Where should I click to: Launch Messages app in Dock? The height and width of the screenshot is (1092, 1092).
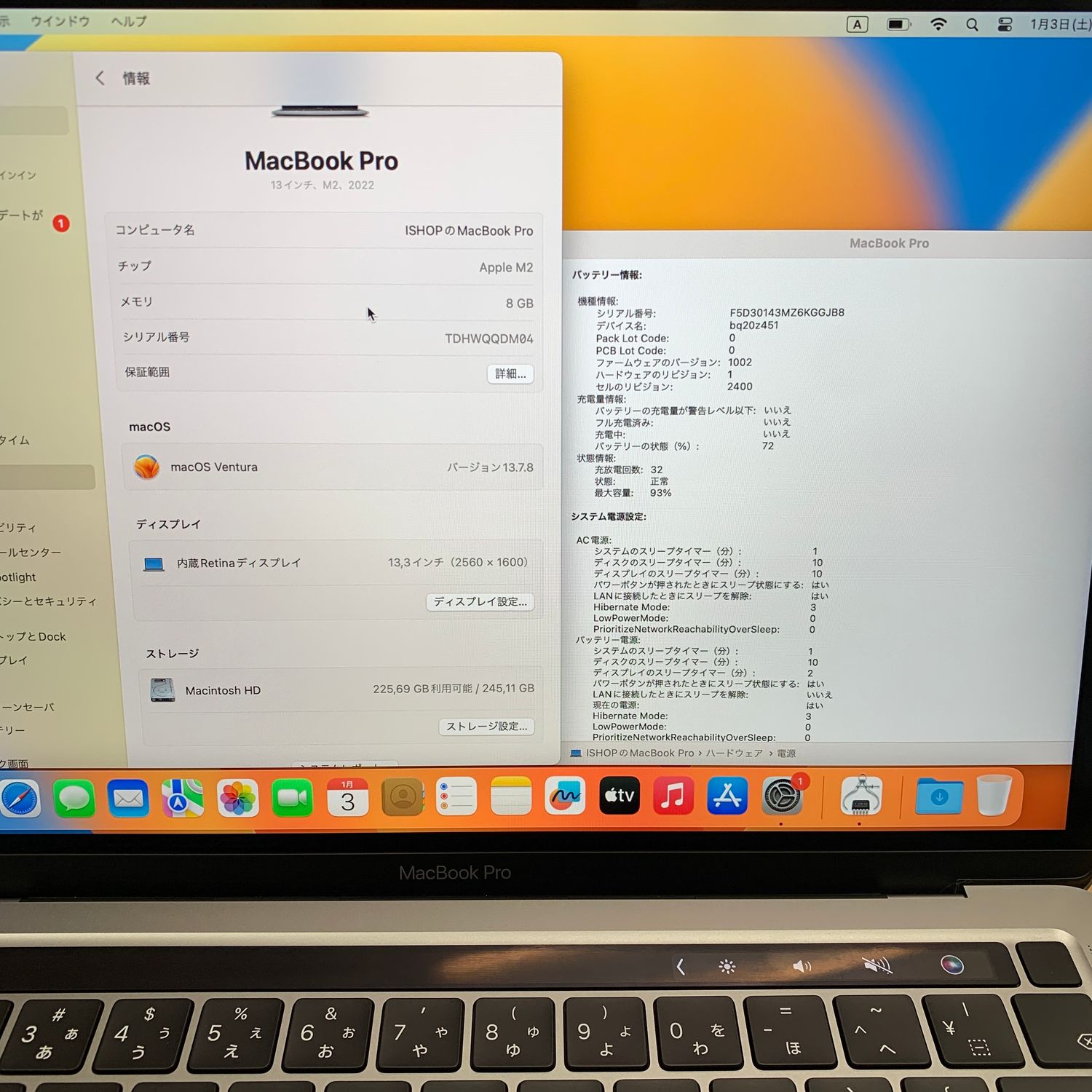[x=74, y=798]
